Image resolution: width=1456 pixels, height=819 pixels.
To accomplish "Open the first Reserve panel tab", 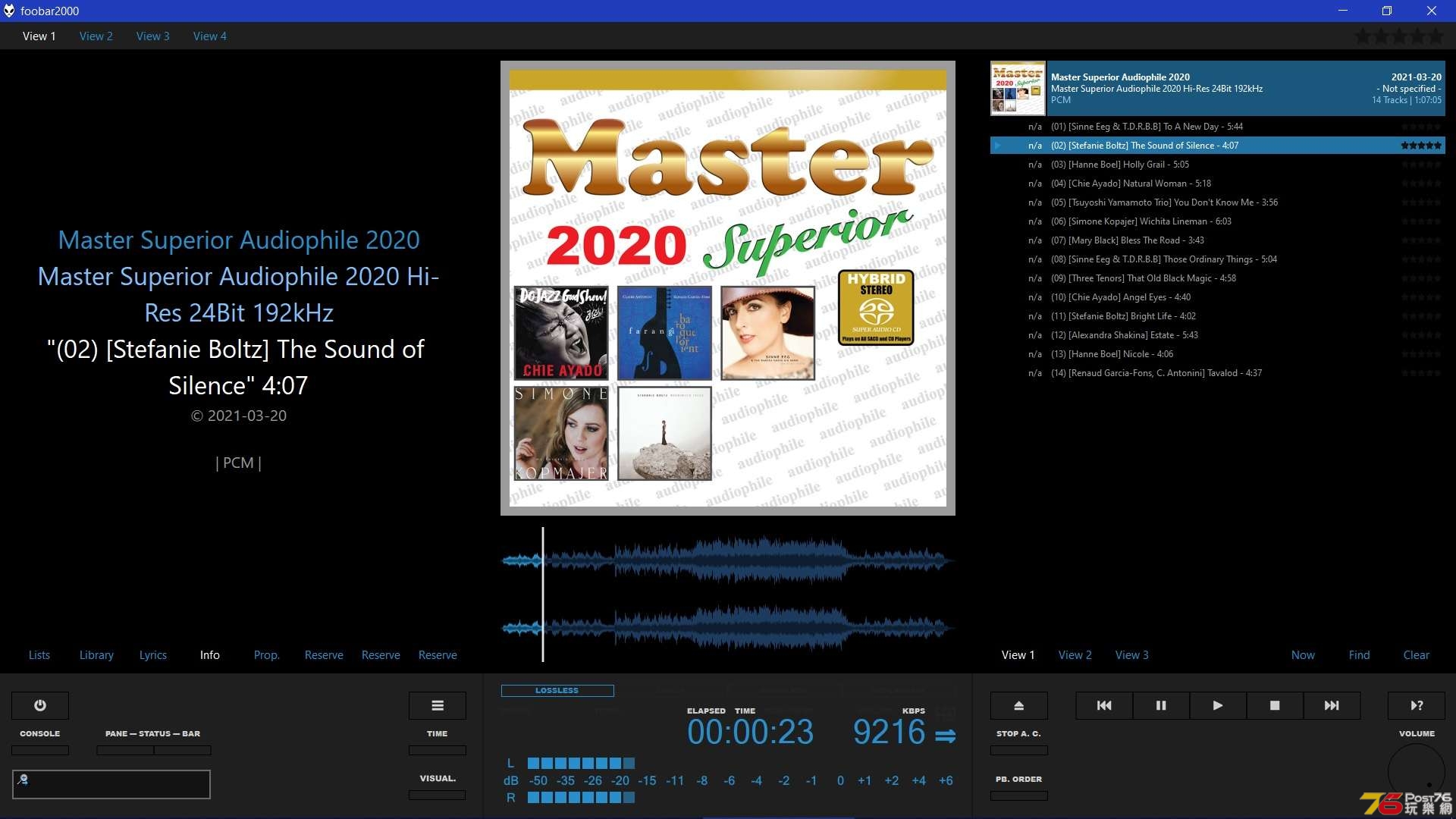I will coord(324,654).
